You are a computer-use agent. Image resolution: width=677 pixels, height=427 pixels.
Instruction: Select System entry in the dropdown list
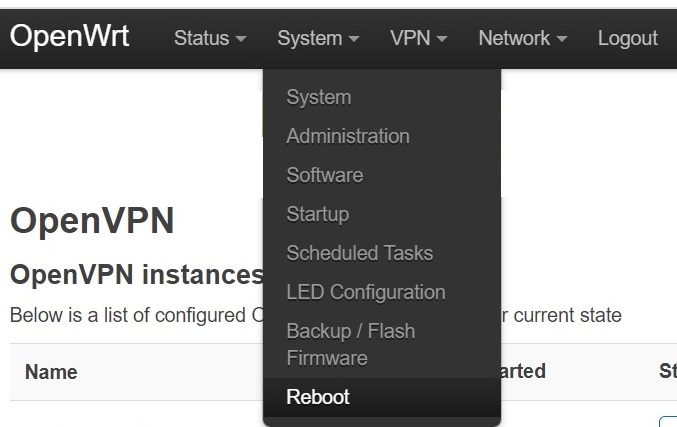(x=318, y=97)
